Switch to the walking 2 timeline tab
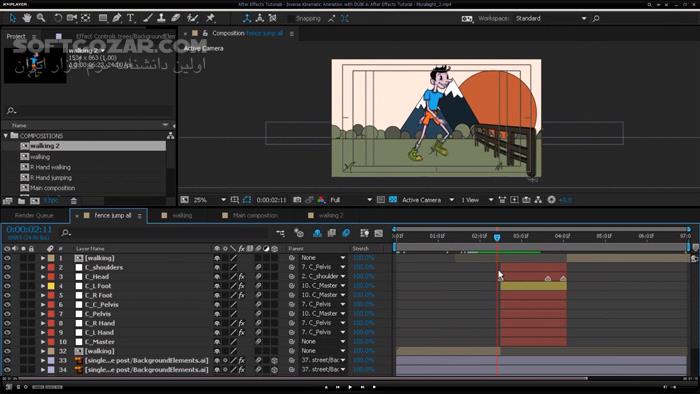Viewport: 700px width, 394px height. coord(331,216)
